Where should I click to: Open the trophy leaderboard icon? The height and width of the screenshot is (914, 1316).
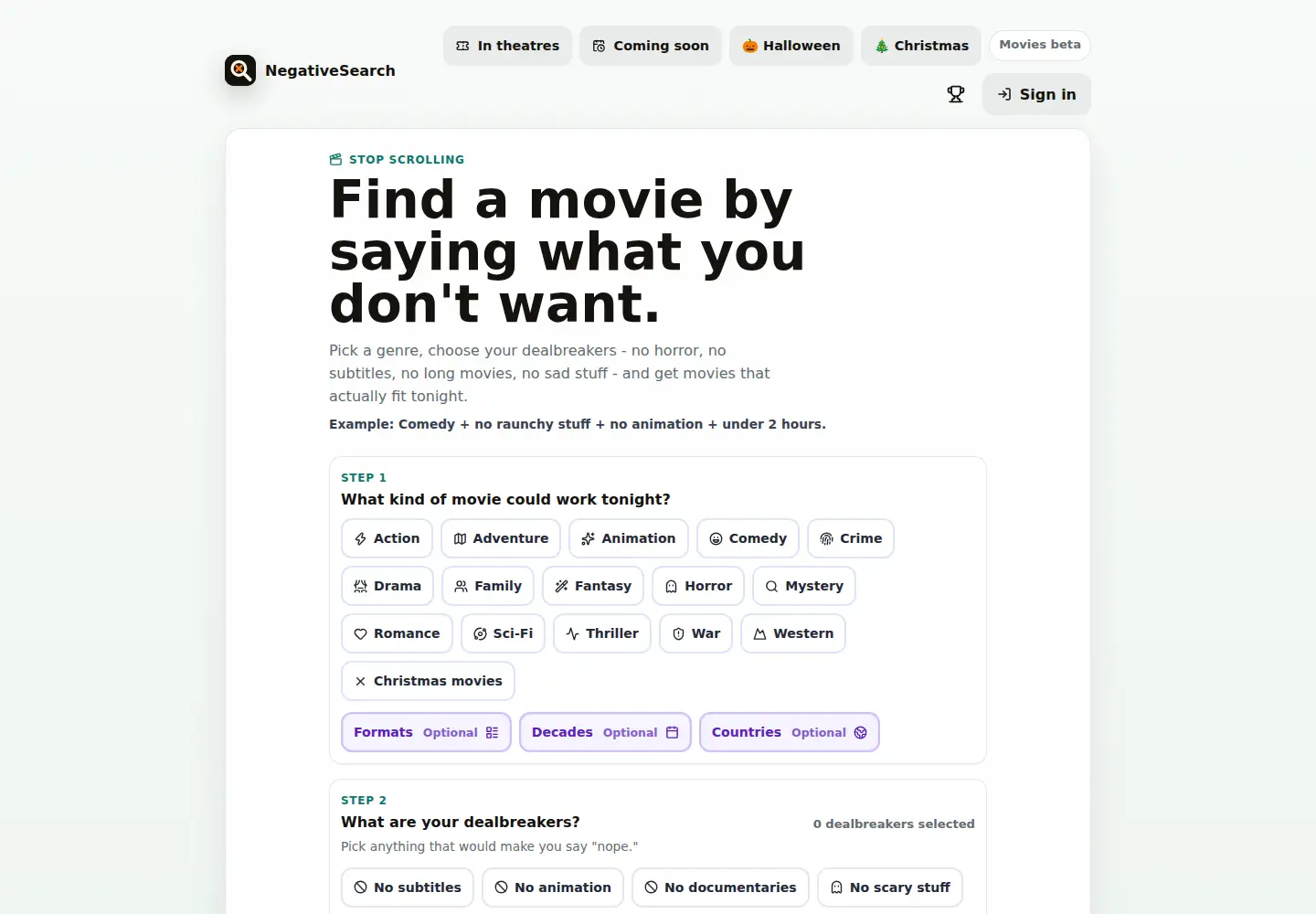(x=956, y=94)
